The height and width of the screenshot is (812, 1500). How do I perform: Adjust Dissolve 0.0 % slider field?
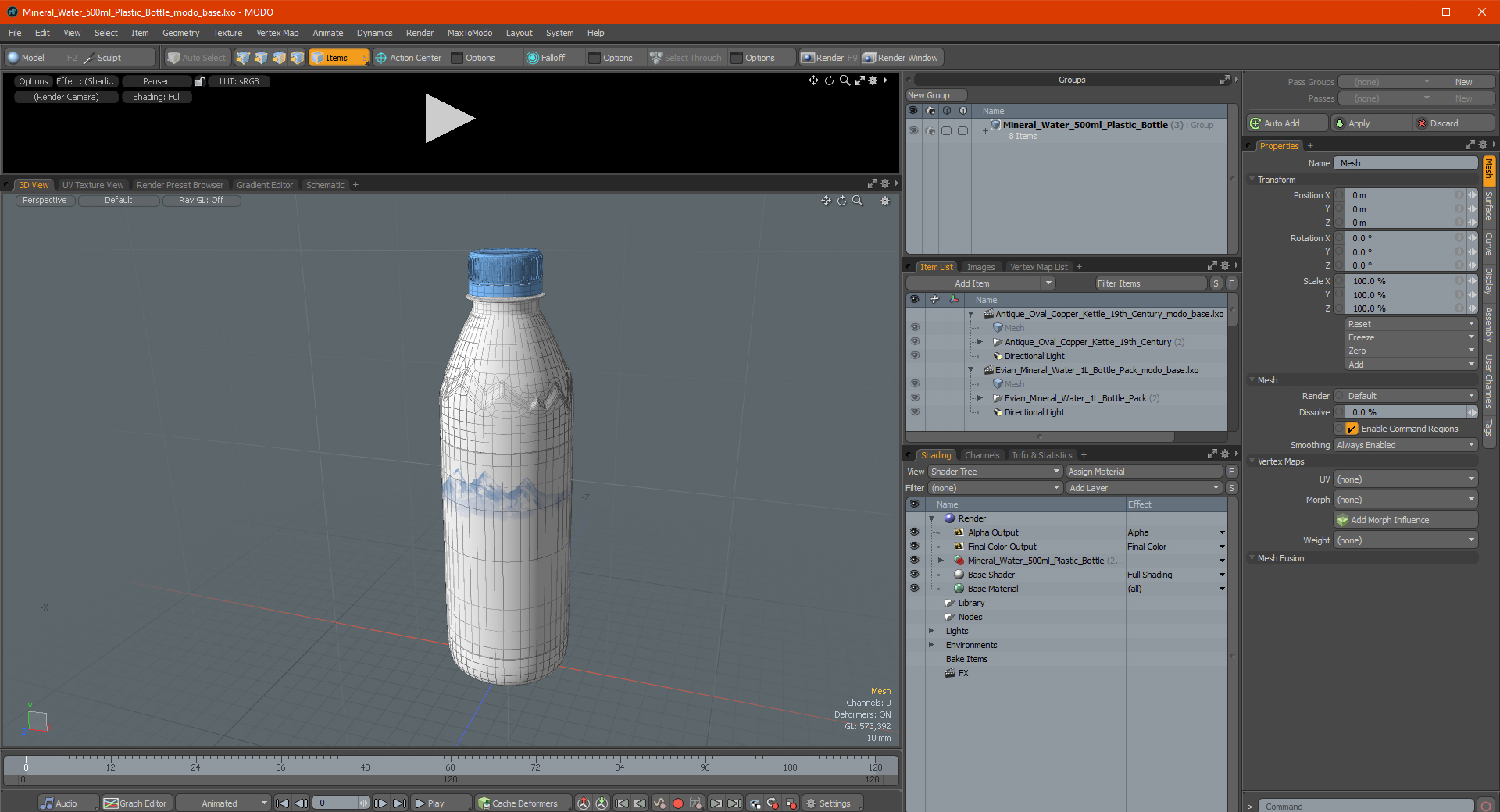[1405, 412]
